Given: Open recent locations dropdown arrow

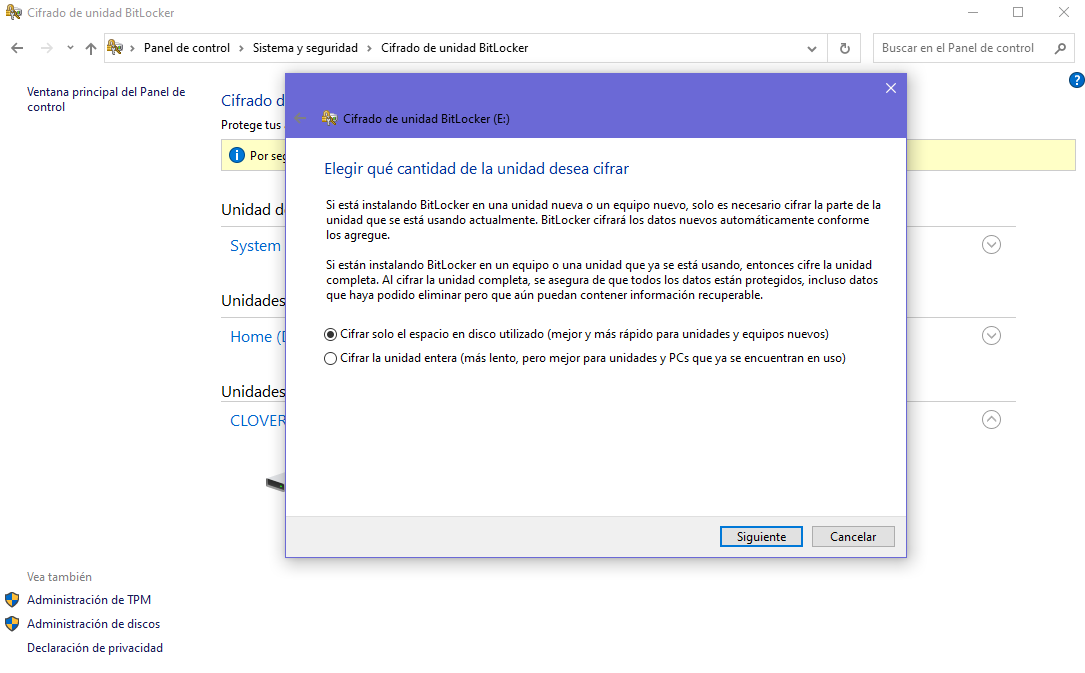Looking at the screenshot, I should 70,48.
